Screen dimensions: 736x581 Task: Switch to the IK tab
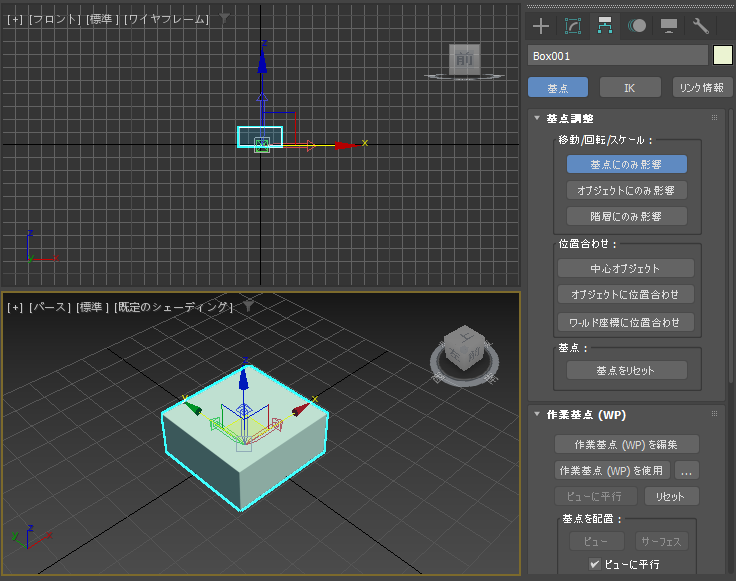pos(630,88)
